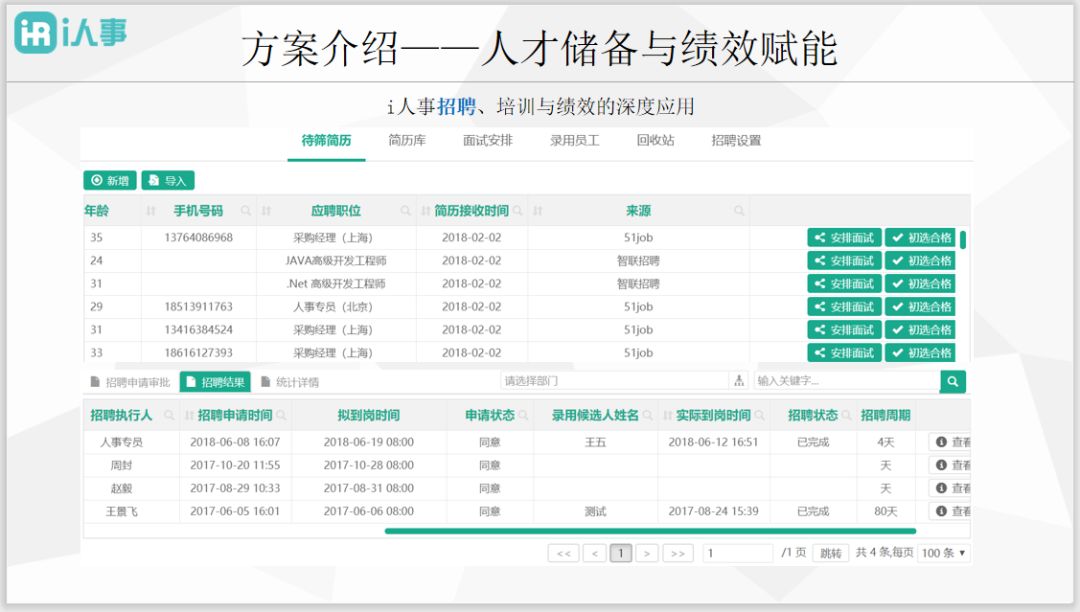Click 初选合格 in the first resume row
This screenshot has height=612, width=1080.
(x=921, y=237)
